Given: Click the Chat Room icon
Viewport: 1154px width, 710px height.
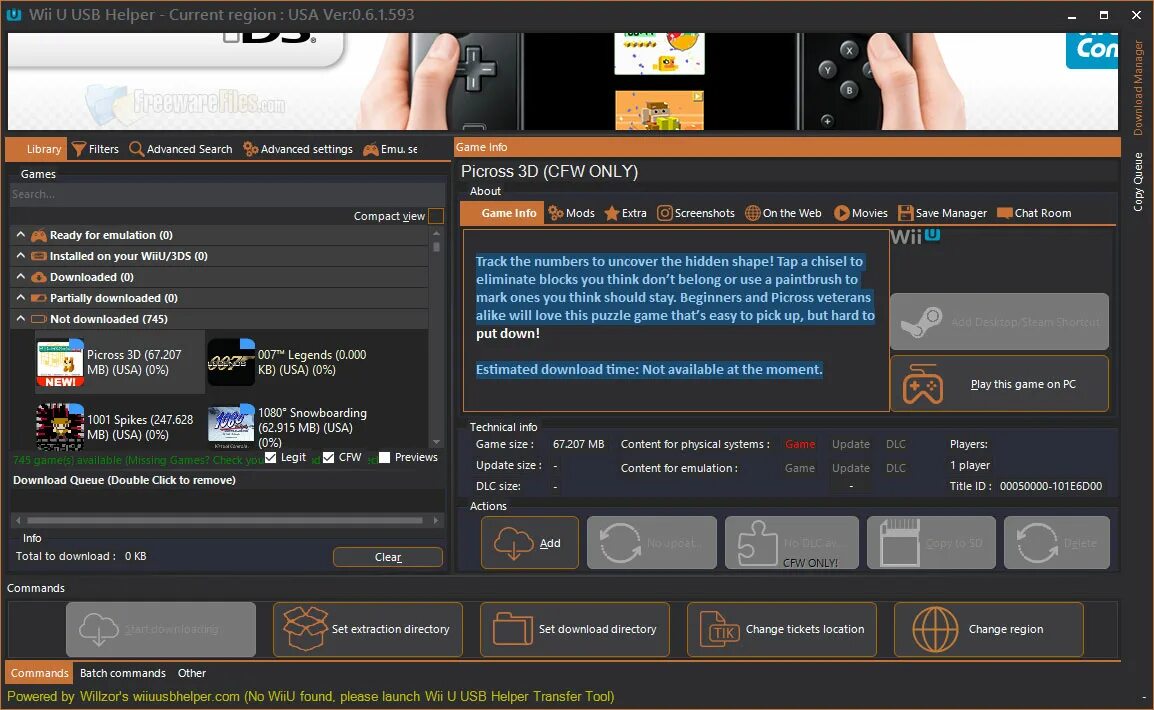Looking at the screenshot, I should [1005, 213].
